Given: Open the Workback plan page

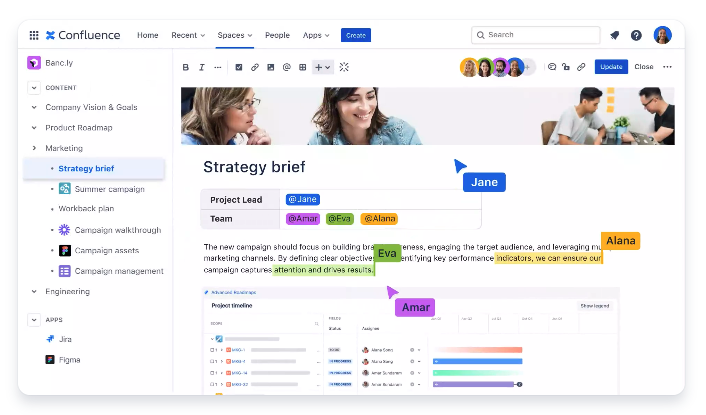Looking at the screenshot, I should click(x=86, y=208).
